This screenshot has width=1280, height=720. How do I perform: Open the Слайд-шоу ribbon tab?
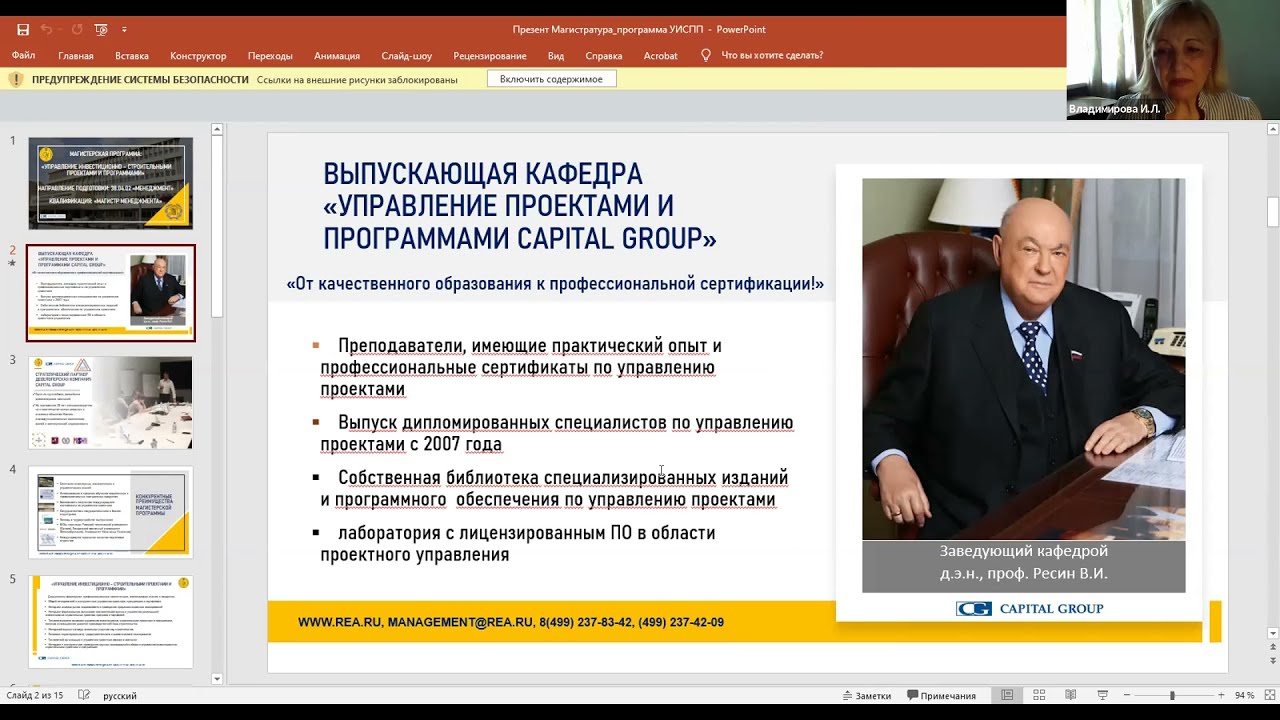coord(407,55)
